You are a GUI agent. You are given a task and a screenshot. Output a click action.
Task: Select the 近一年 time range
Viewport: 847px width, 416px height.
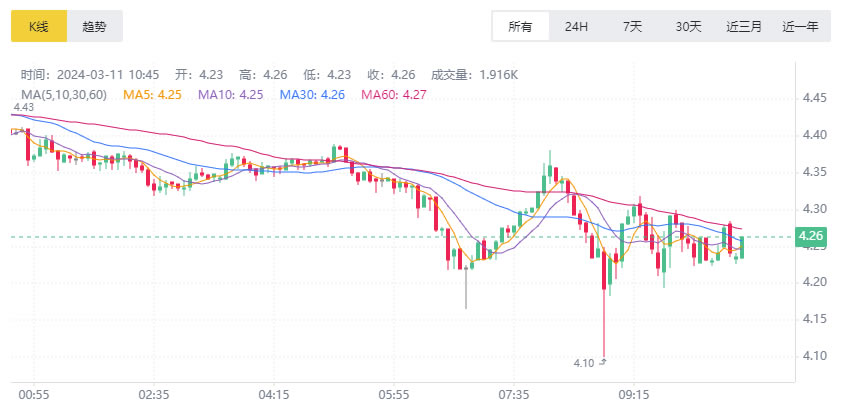point(801,26)
